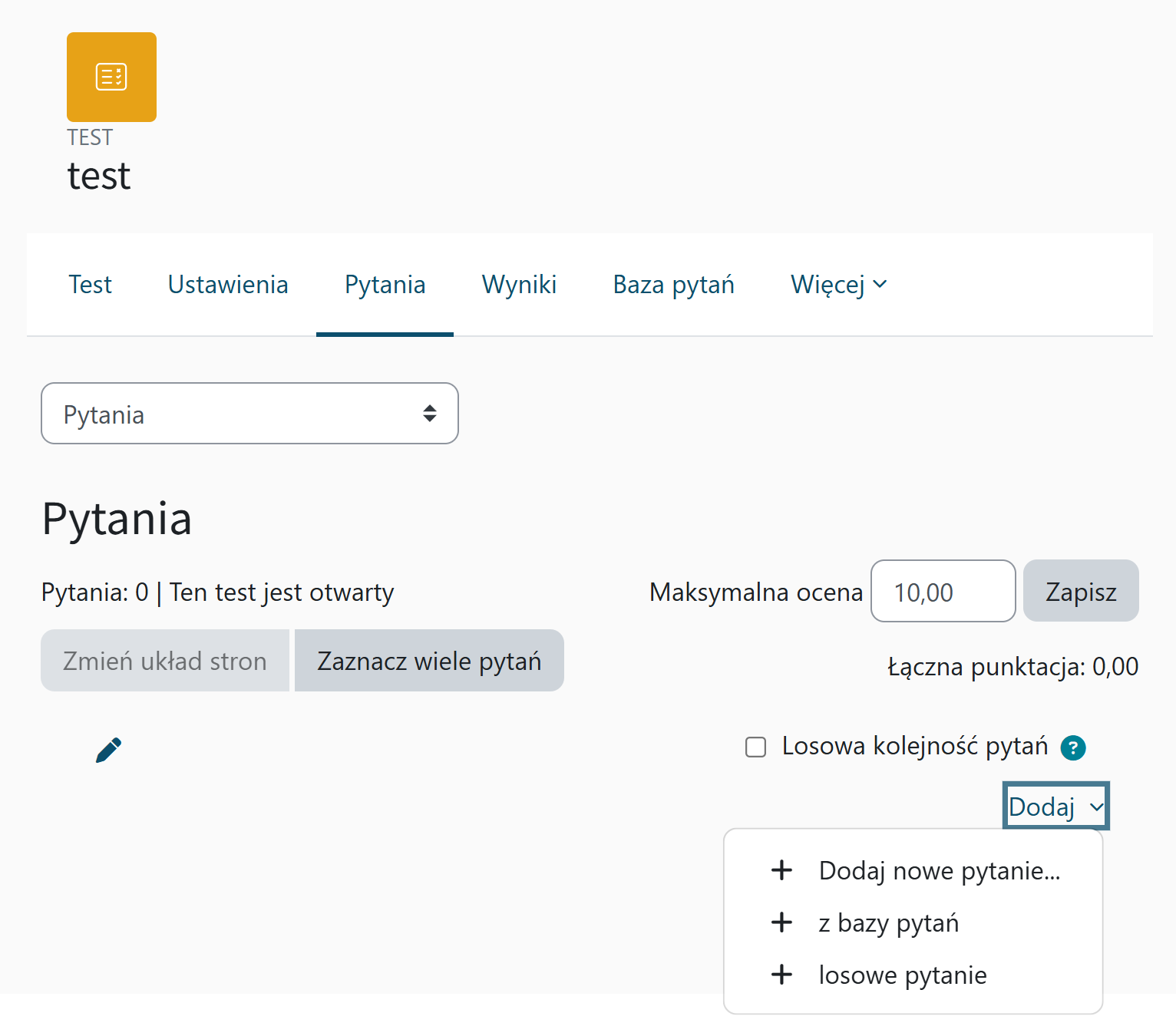This screenshot has height=1036, width=1176.
Task: Enable Losowa kolejność pytań checkbox
Action: click(756, 747)
